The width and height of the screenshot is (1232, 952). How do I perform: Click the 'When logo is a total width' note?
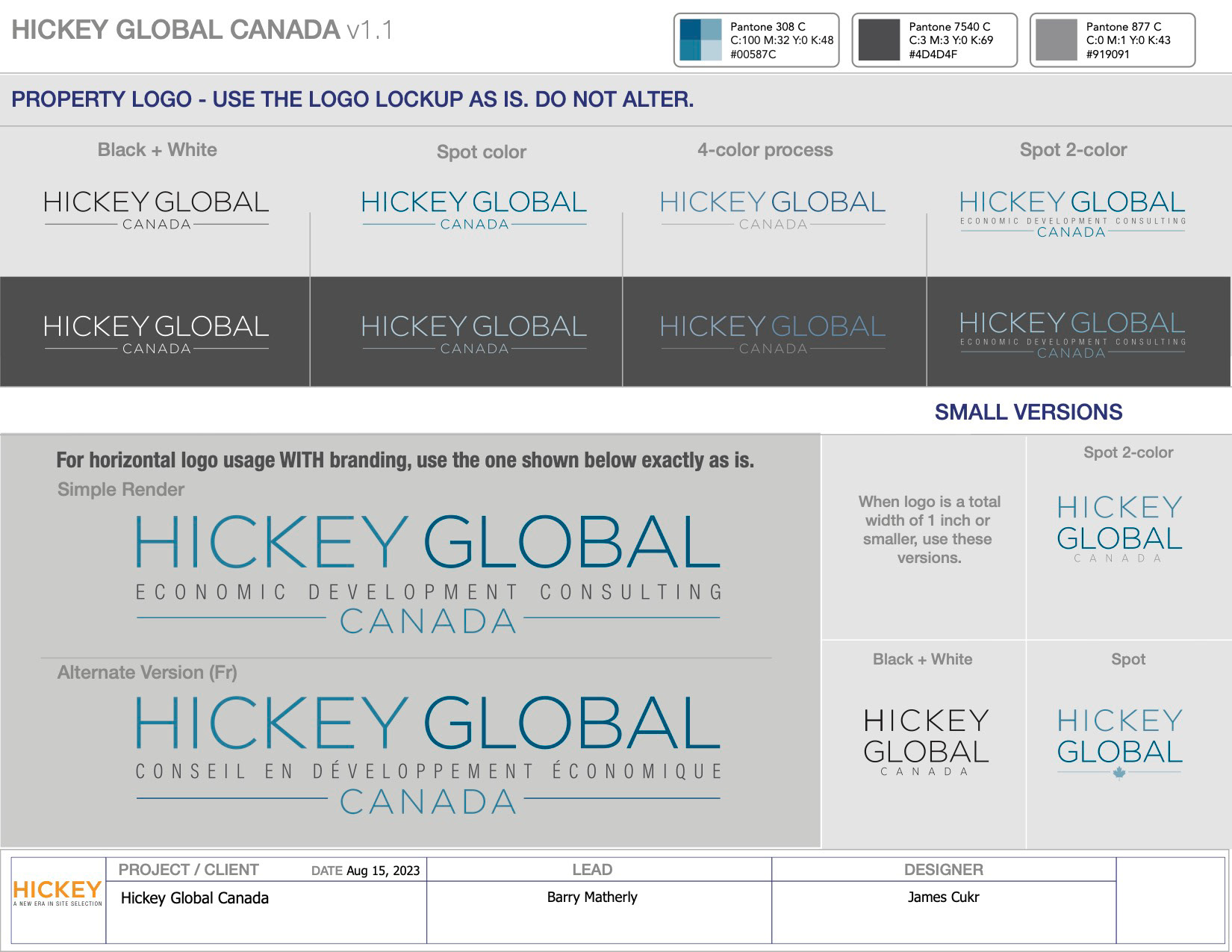tap(929, 529)
